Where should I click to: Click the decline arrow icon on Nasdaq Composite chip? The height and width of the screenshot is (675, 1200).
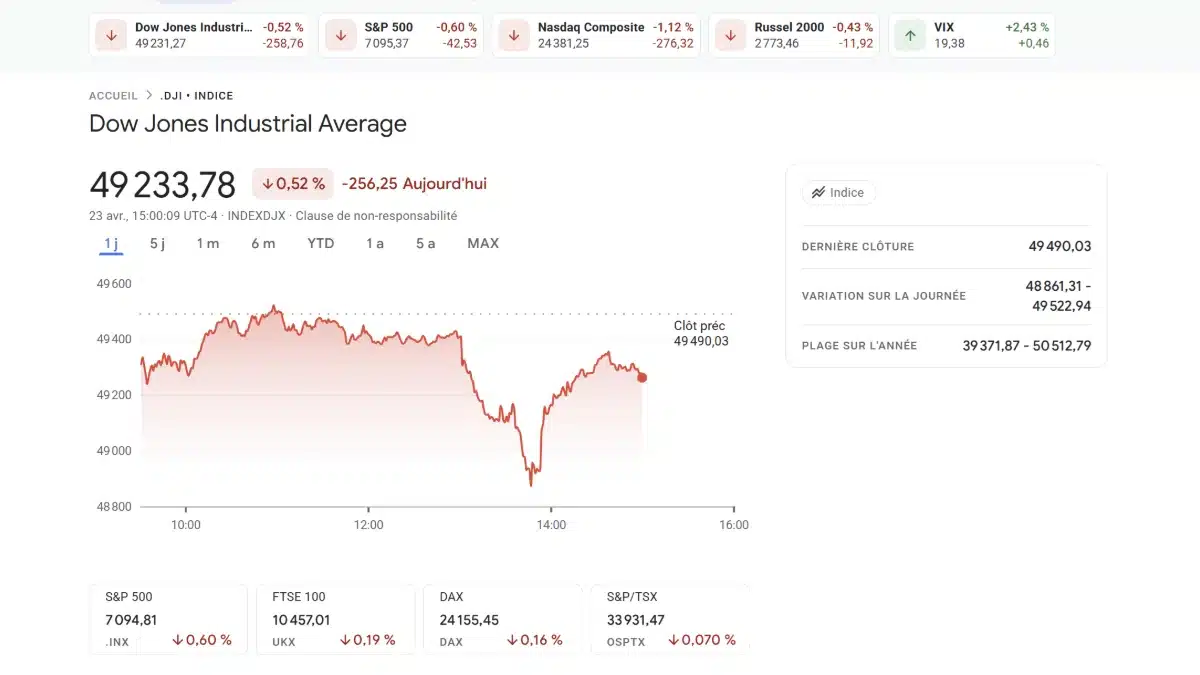tap(514, 35)
